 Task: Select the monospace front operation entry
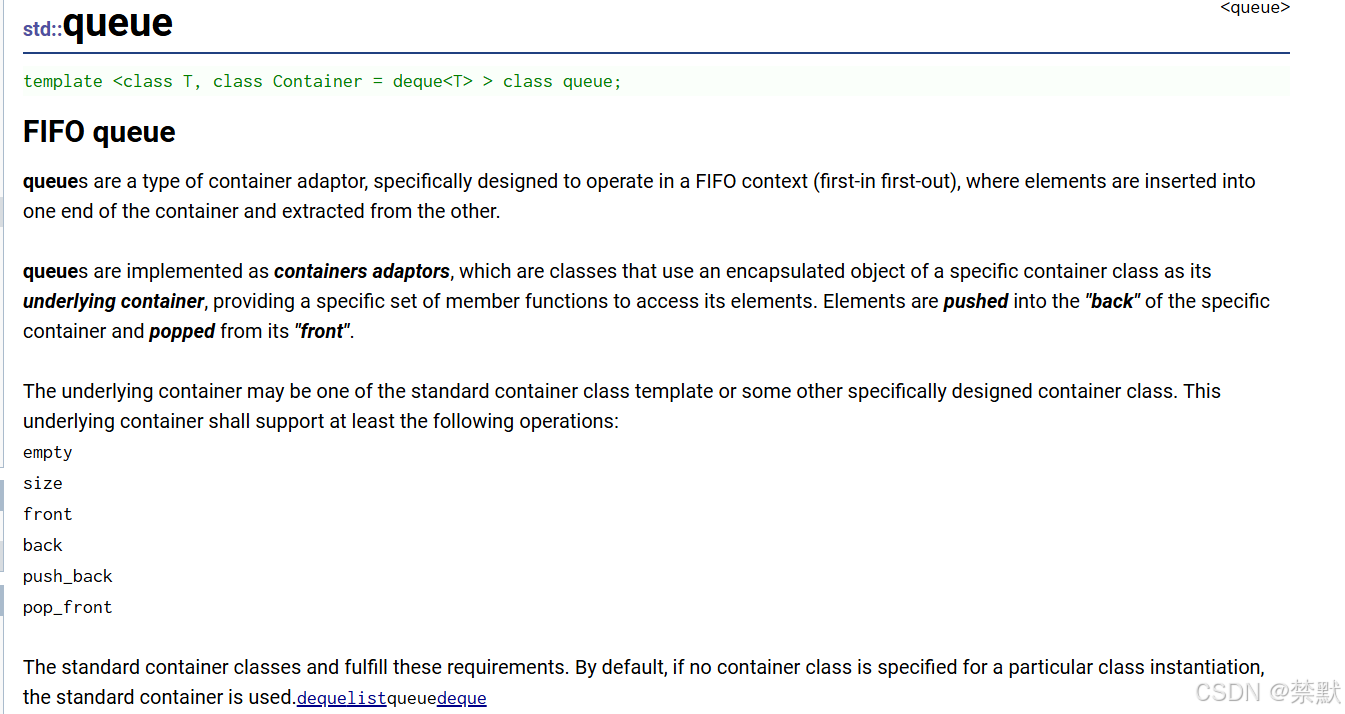pos(48,514)
